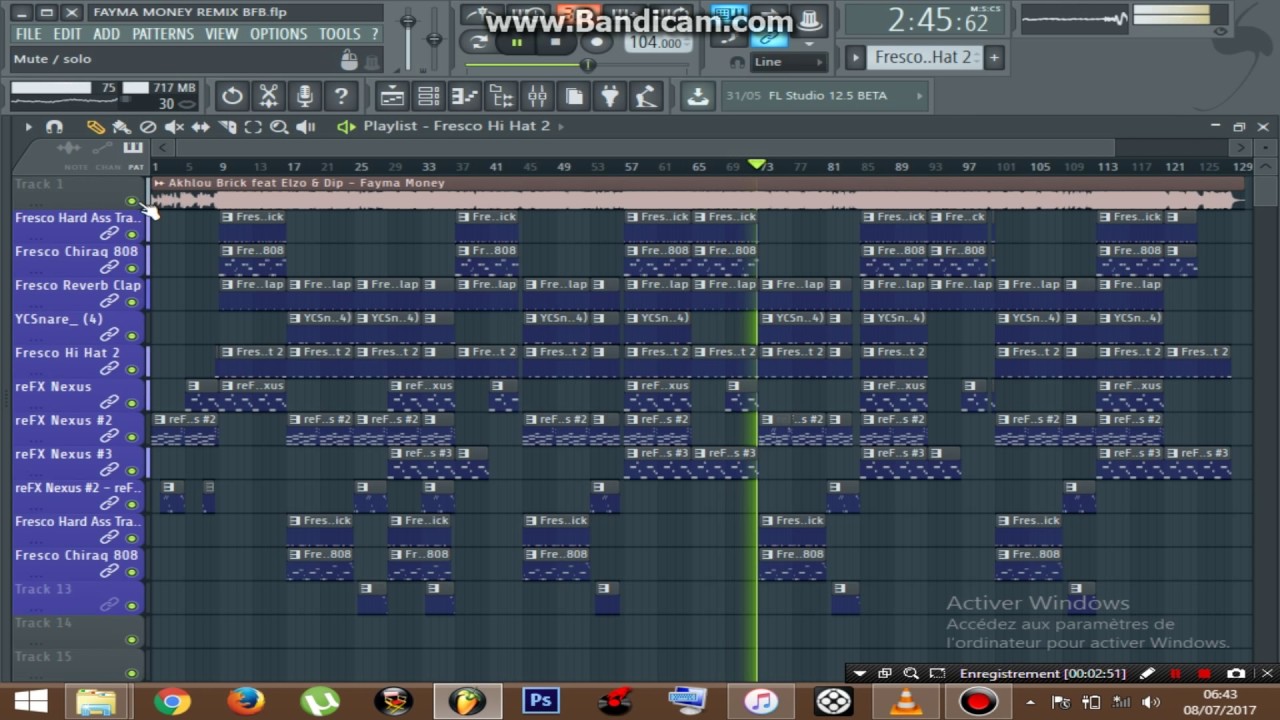Take Bandicam screenshot with camera icon

[x=1237, y=674]
